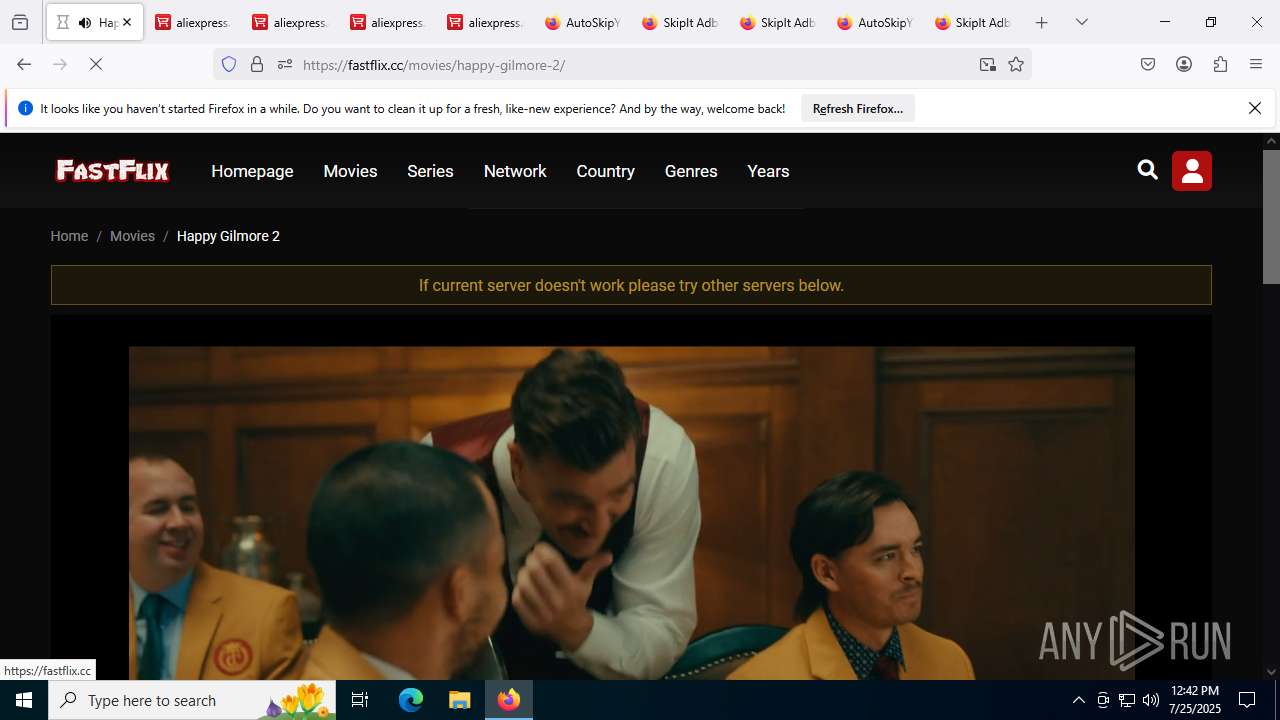The width and height of the screenshot is (1280, 720).
Task: Mute the playing Happy Gilmore tab
Action: [84, 22]
